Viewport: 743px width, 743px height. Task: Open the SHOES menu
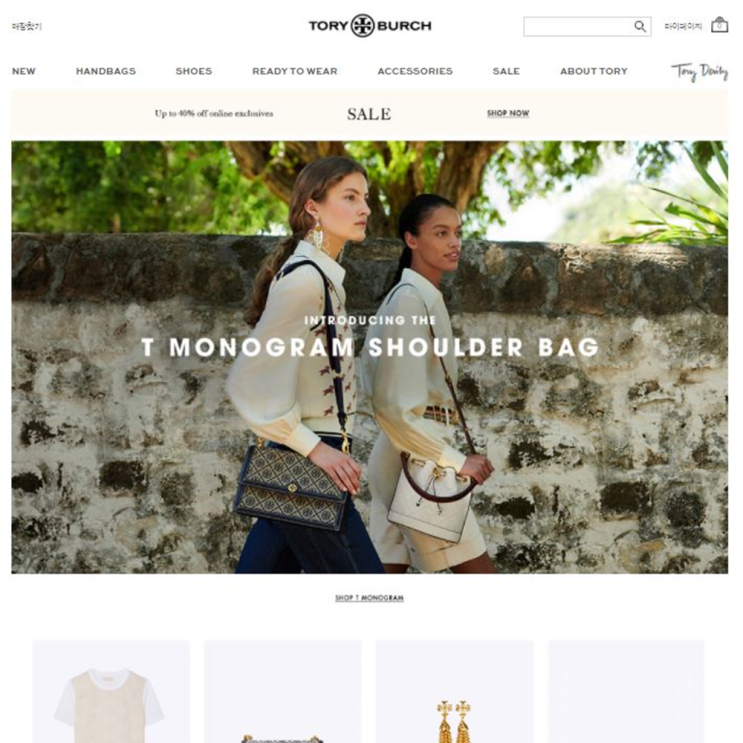point(194,71)
